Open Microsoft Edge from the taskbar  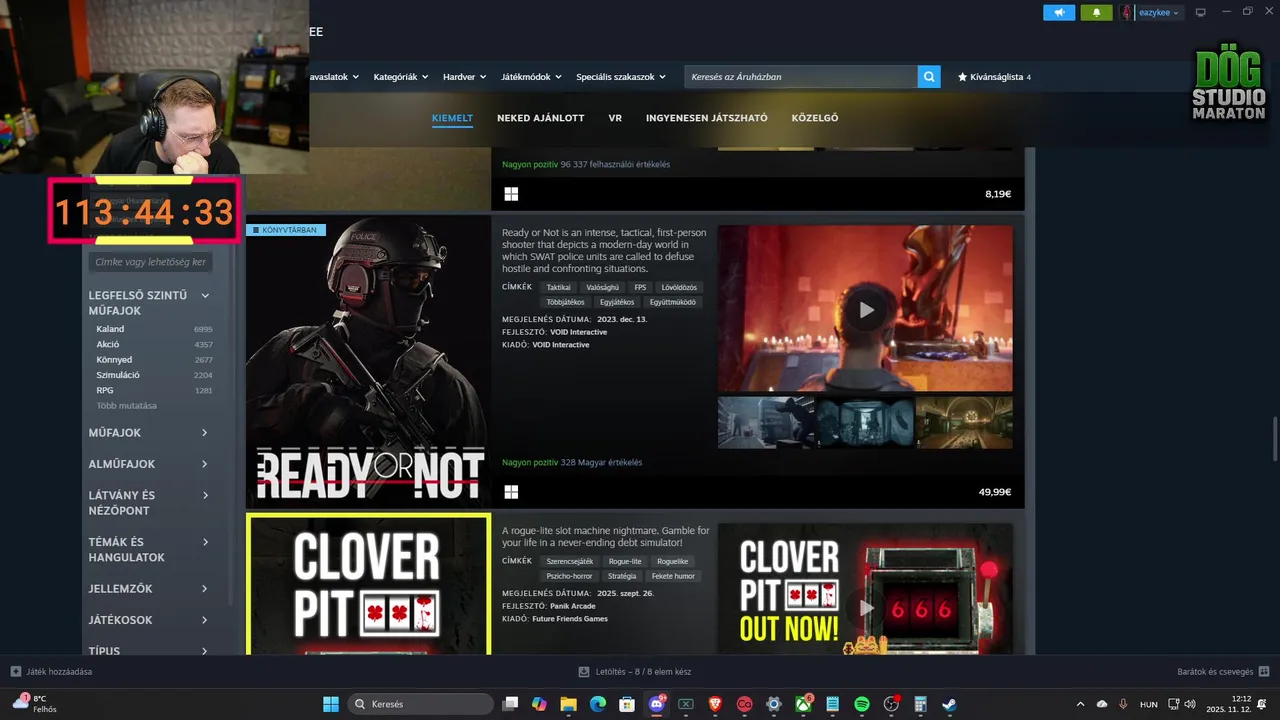coord(598,704)
